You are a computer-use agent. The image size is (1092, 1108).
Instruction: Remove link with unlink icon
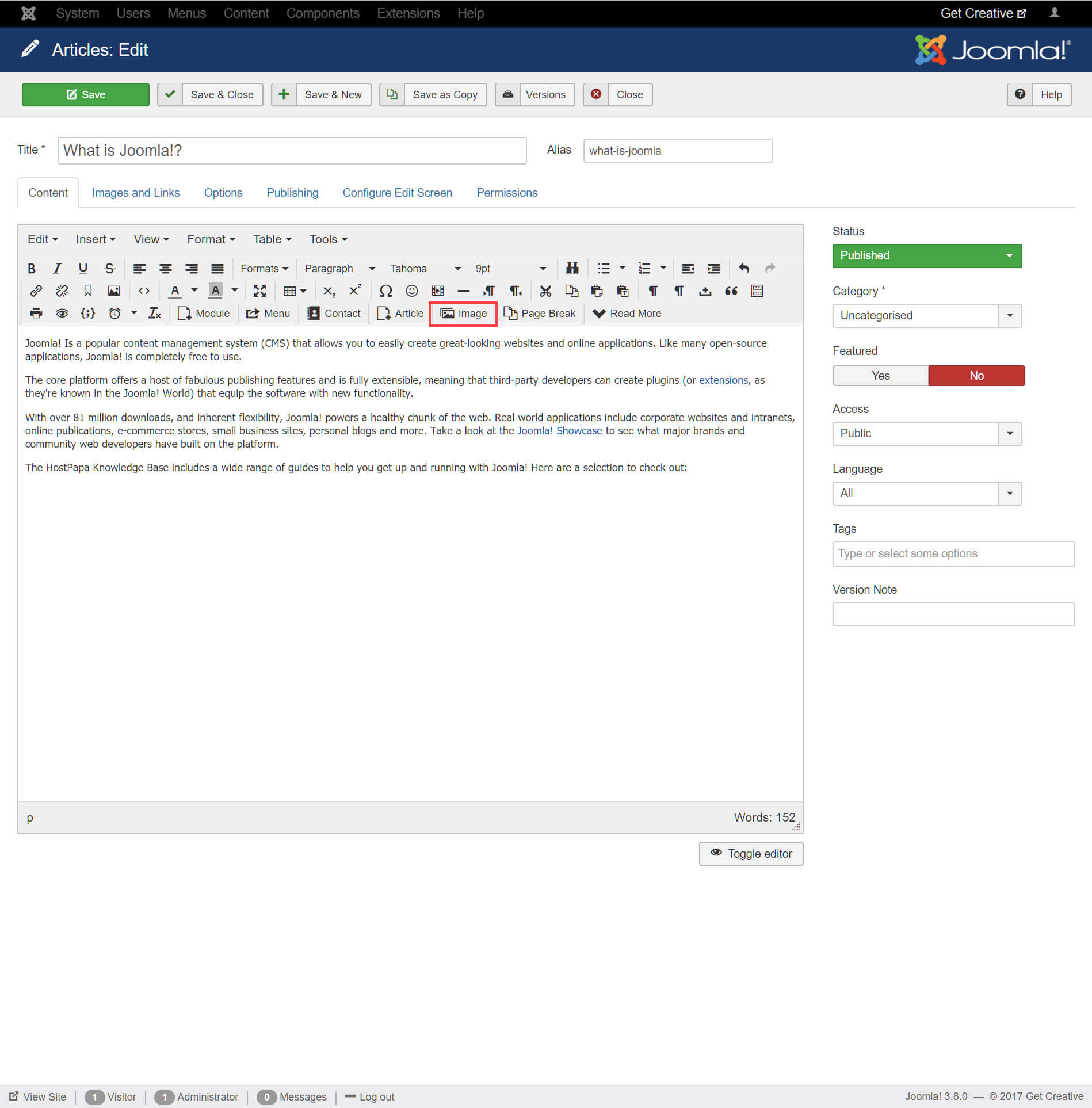[x=62, y=291]
